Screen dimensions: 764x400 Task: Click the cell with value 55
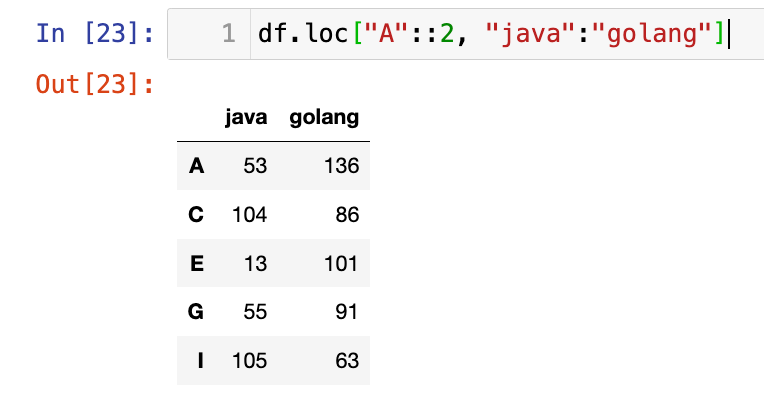255,311
